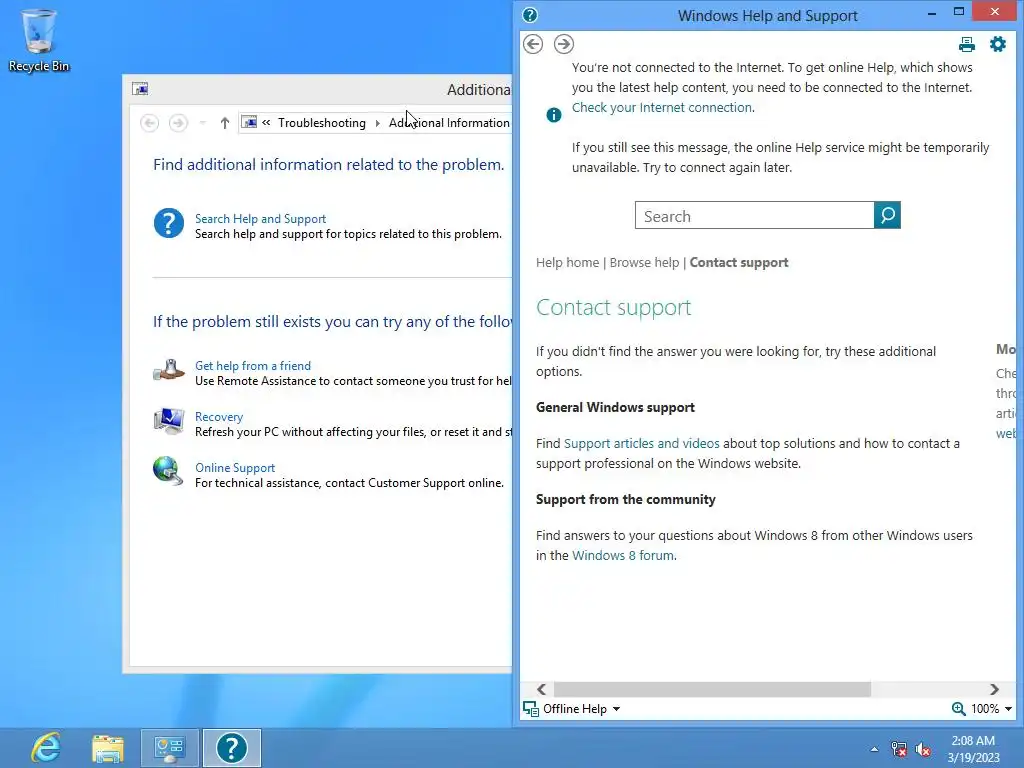Click the taskbar clock showing 2:08 AM
The height and width of the screenshot is (768, 1024).
coord(973,749)
